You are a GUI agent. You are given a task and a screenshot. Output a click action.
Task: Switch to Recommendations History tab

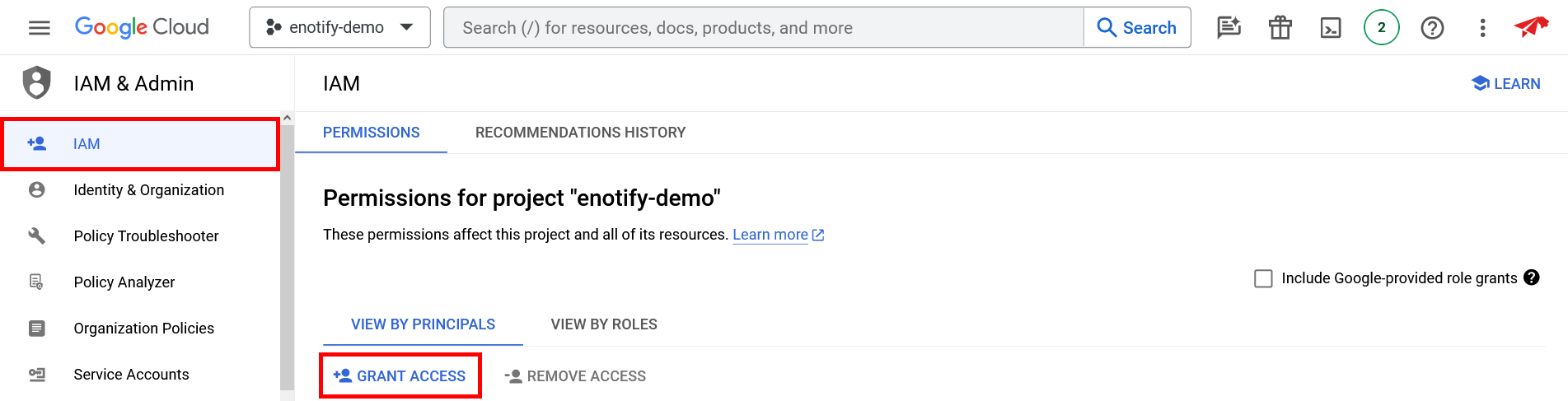(x=580, y=133)
